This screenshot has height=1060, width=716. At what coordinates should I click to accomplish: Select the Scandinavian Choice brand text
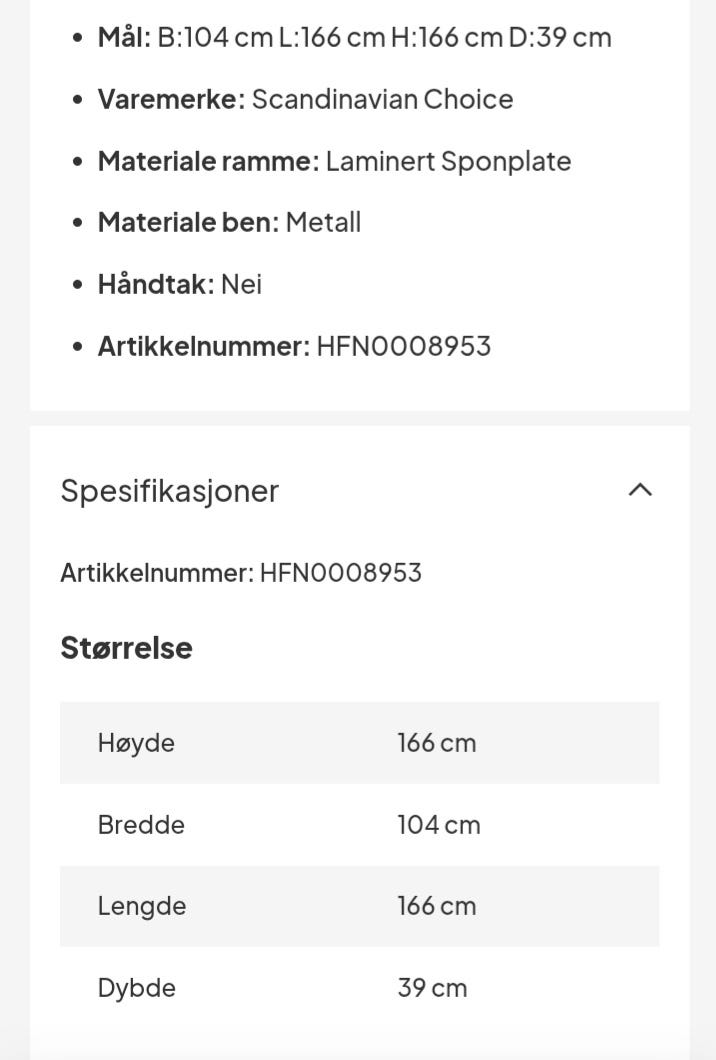pos(382,100)
